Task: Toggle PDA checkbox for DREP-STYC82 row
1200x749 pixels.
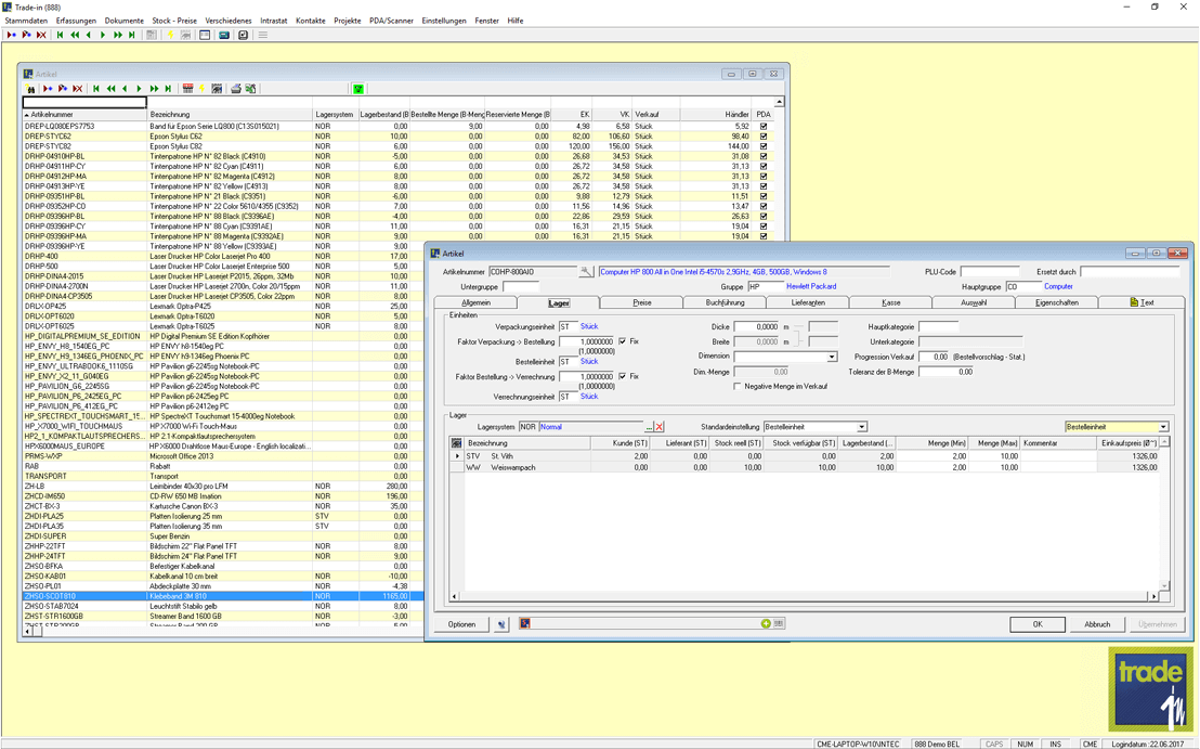Action: 764,146
